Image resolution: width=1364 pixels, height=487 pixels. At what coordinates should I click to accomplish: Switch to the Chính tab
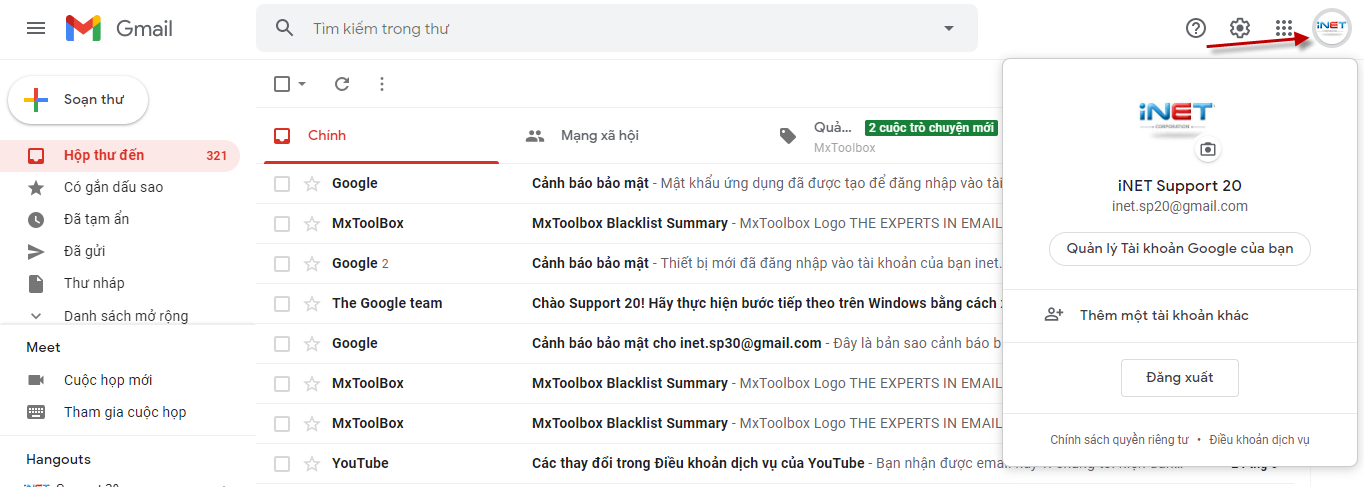pyautogui.click(x=381, y=135)
